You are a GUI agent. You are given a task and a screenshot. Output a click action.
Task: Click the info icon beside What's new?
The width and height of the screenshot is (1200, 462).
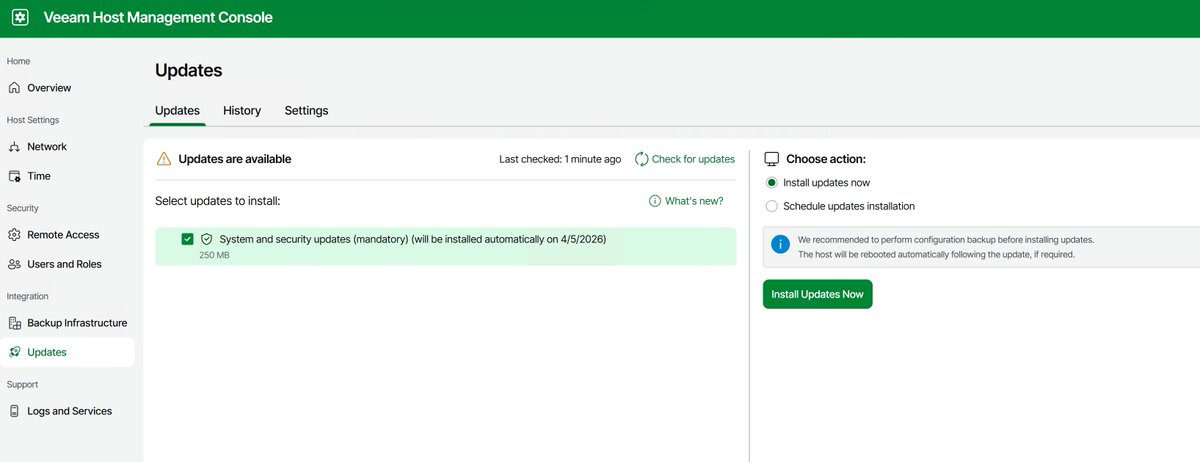click(x=655, y=201)
